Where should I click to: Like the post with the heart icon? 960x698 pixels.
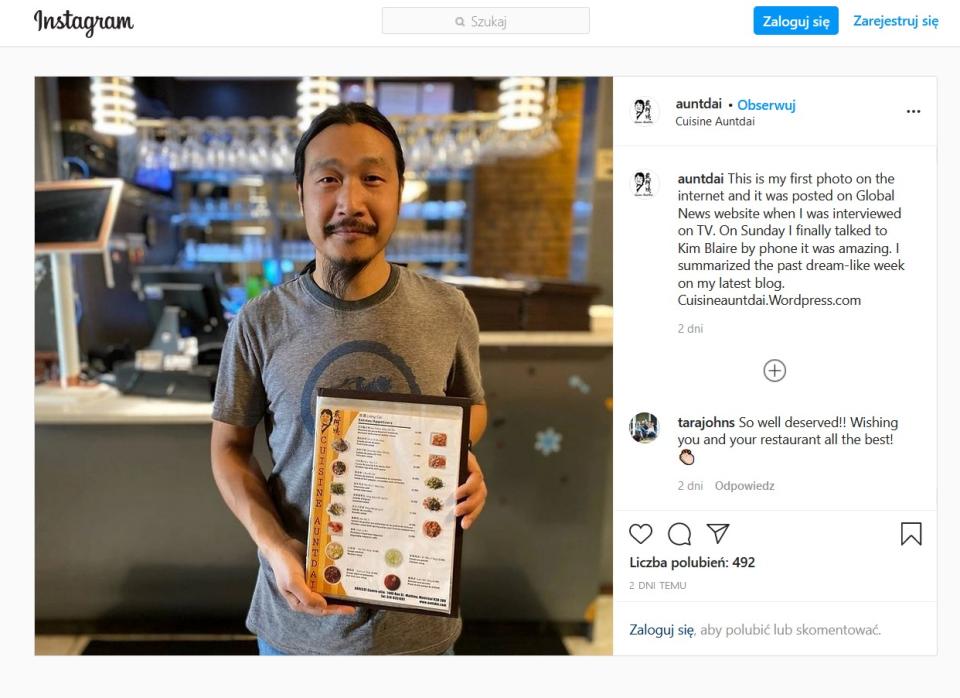(x=640, y=534)
